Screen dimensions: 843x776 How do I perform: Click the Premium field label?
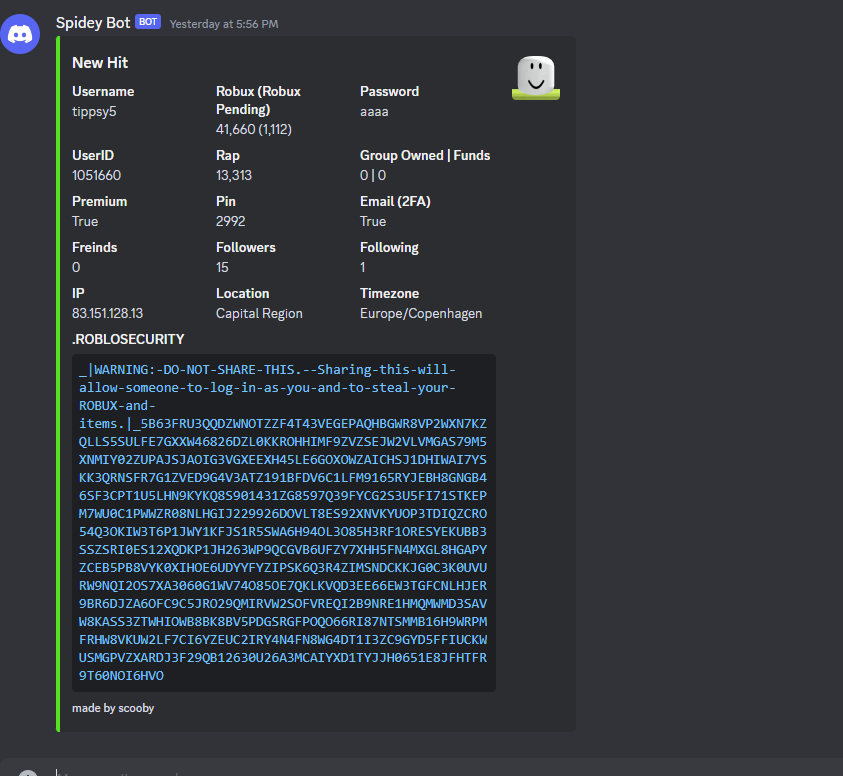[x=99, y=201]
